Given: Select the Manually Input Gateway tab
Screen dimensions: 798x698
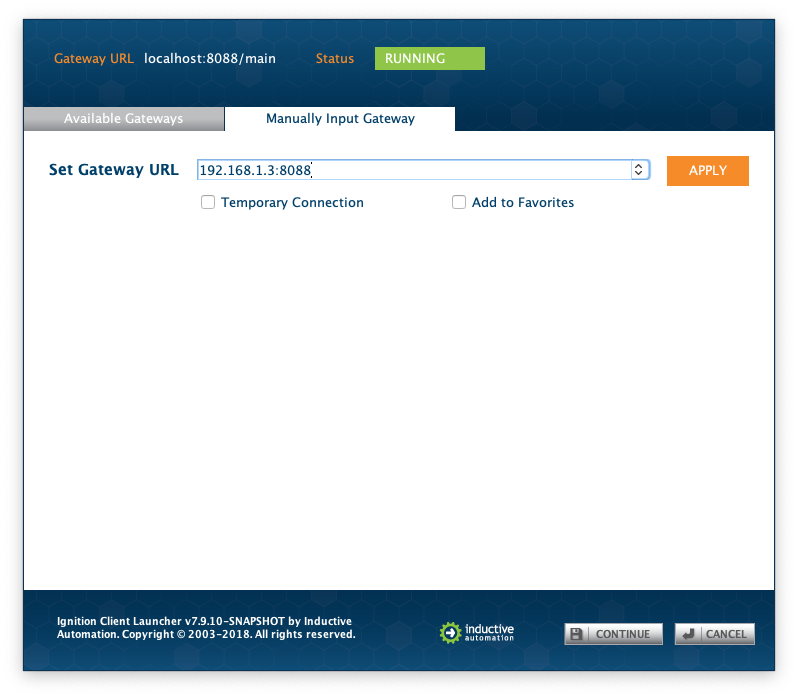Looking at the screenshot, I should click(340, 119).
